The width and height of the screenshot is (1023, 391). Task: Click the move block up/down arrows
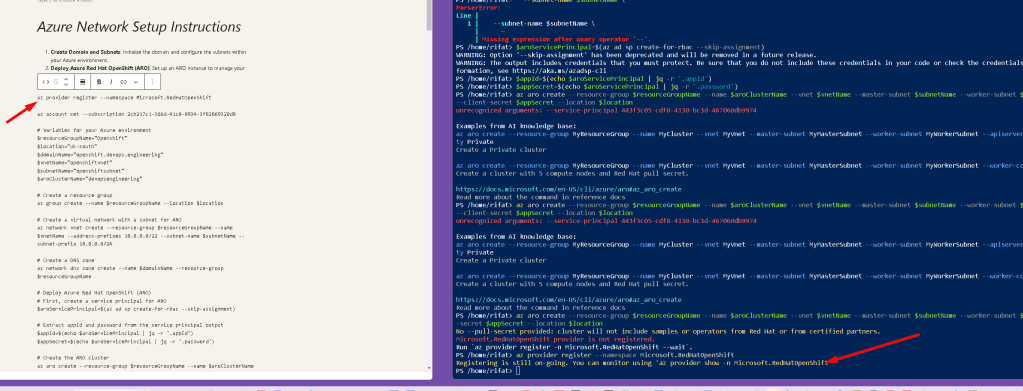pyautogui.click(x=66, y=82)
